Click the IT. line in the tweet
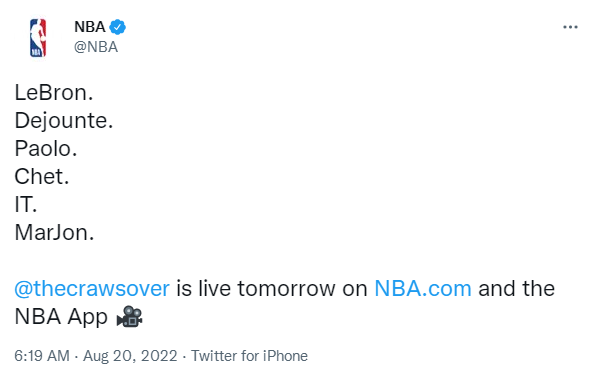 click(25, 205)
